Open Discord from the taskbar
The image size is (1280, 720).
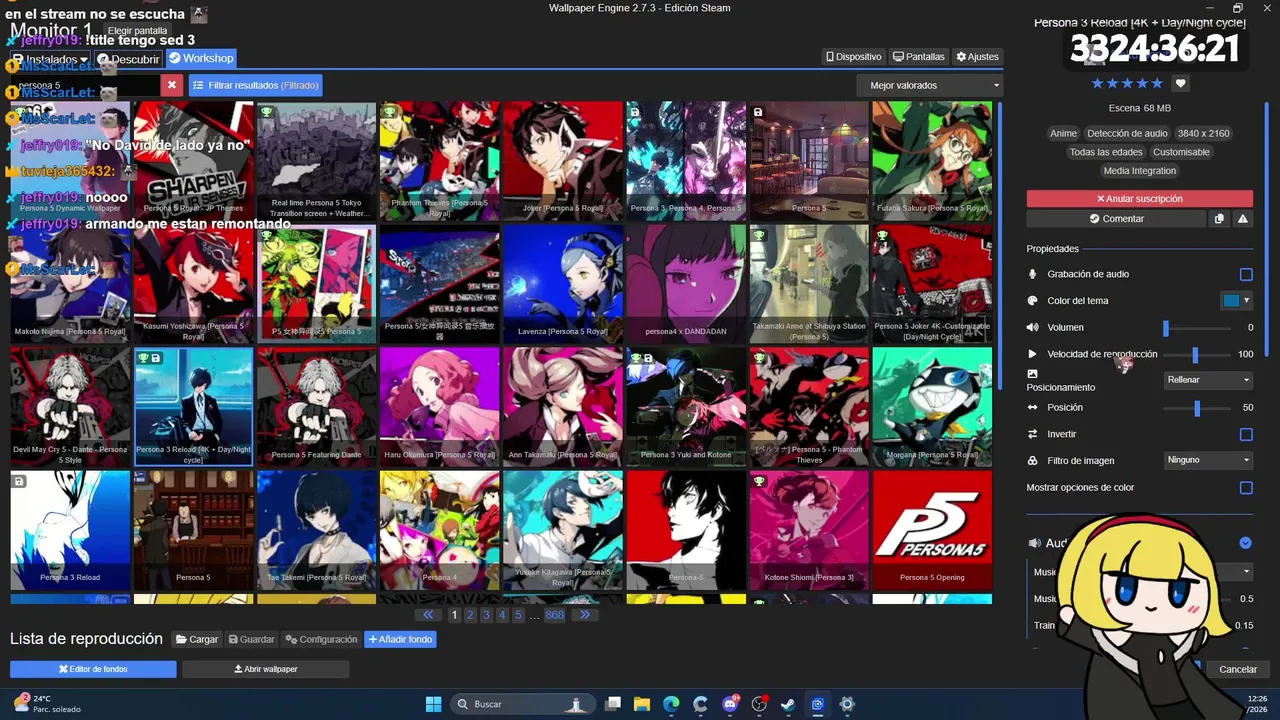(x=730, y=704)
